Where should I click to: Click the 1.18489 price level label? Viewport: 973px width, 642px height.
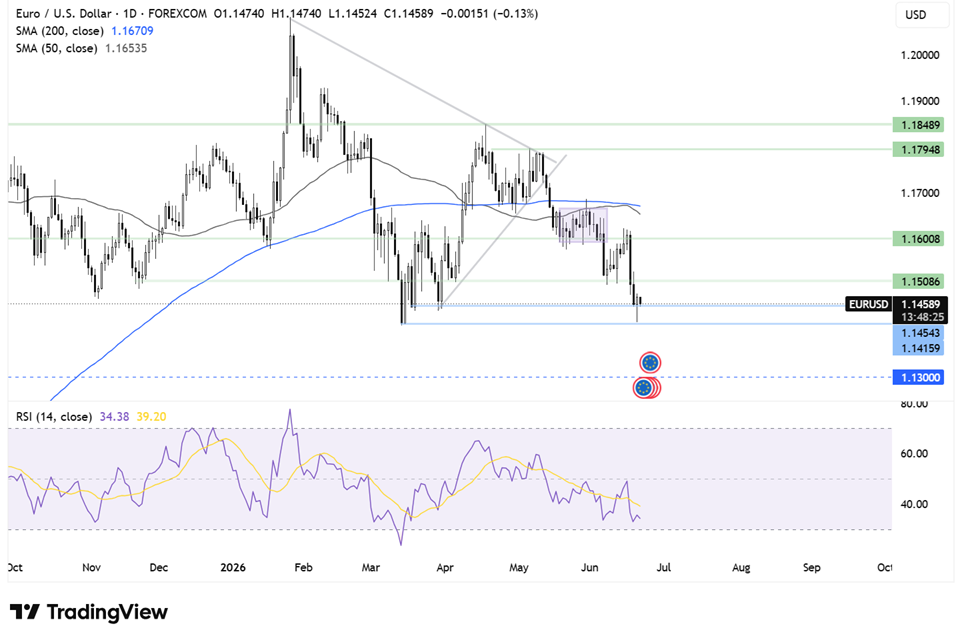tap(918, 125)
